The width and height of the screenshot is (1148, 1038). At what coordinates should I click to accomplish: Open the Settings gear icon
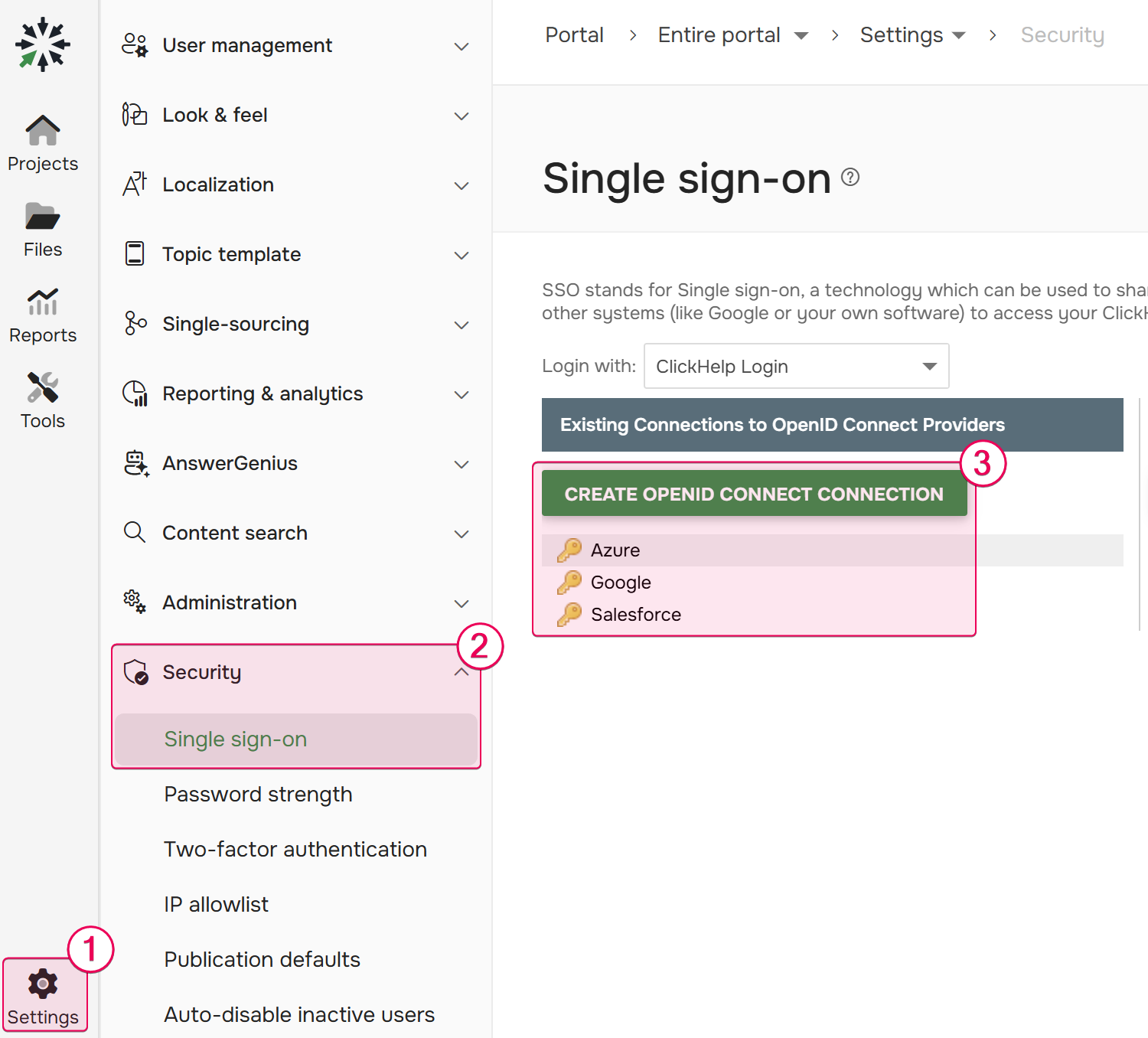pos(42,984)
